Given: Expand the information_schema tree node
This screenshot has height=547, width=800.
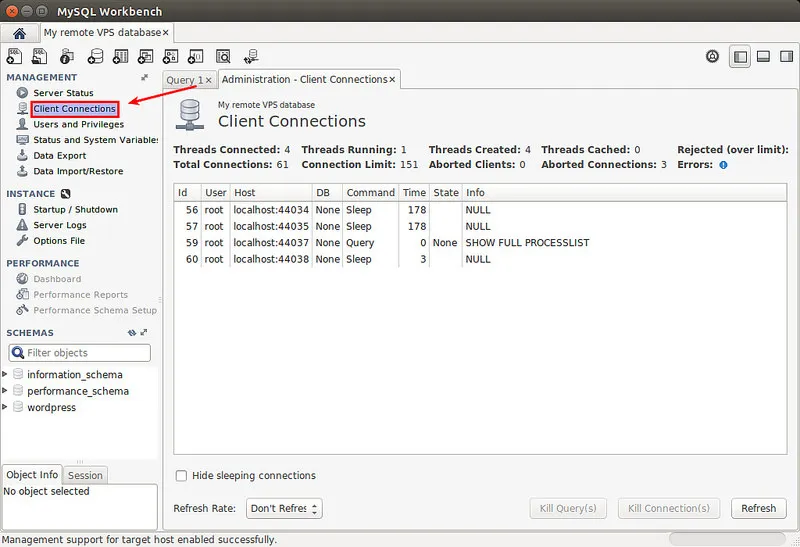Looking at the screenshot, I should pyautogui.click(x=6, y=375).
